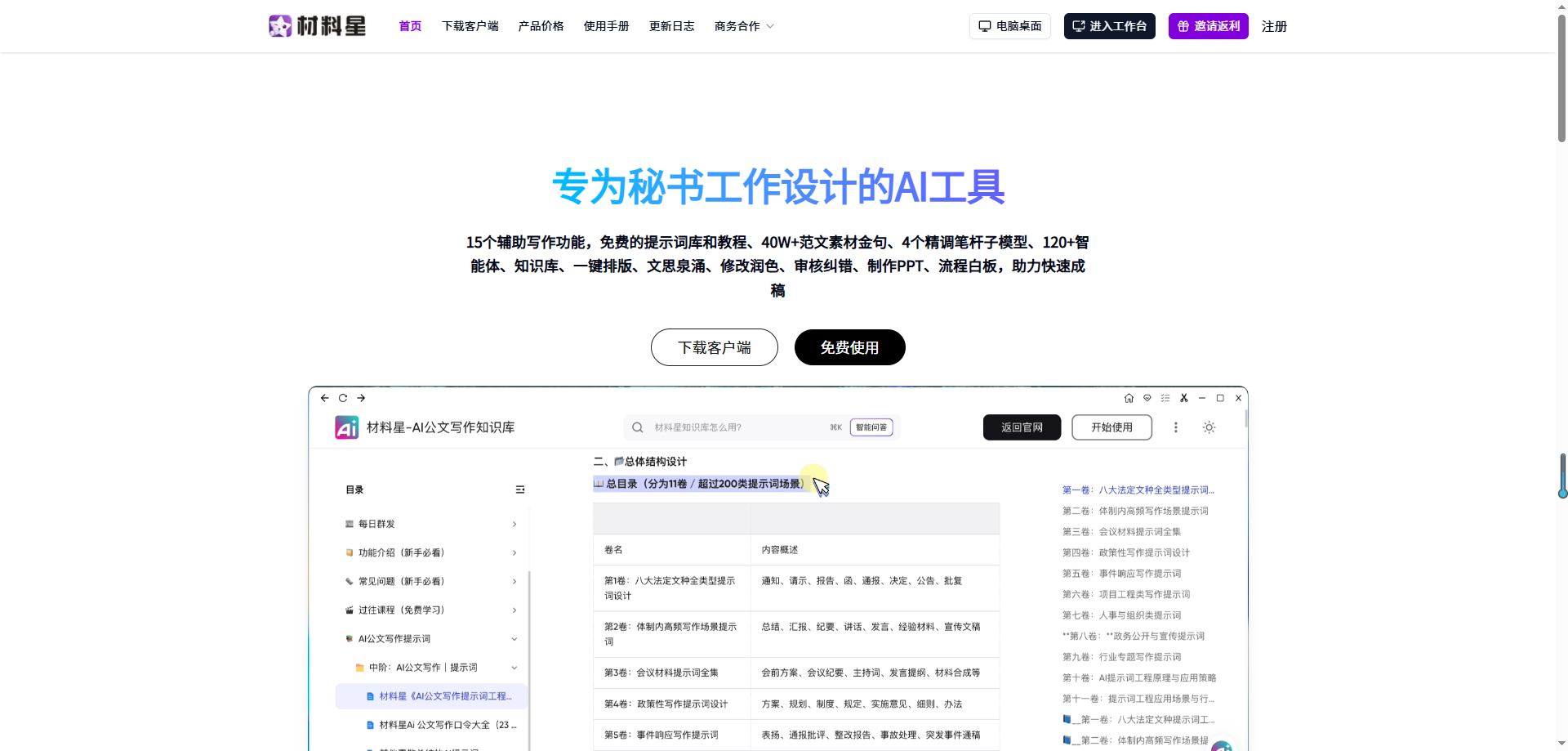Click the 功能介绍 item icon
This screenshot has width=1568, height=751.
point(350,553)
